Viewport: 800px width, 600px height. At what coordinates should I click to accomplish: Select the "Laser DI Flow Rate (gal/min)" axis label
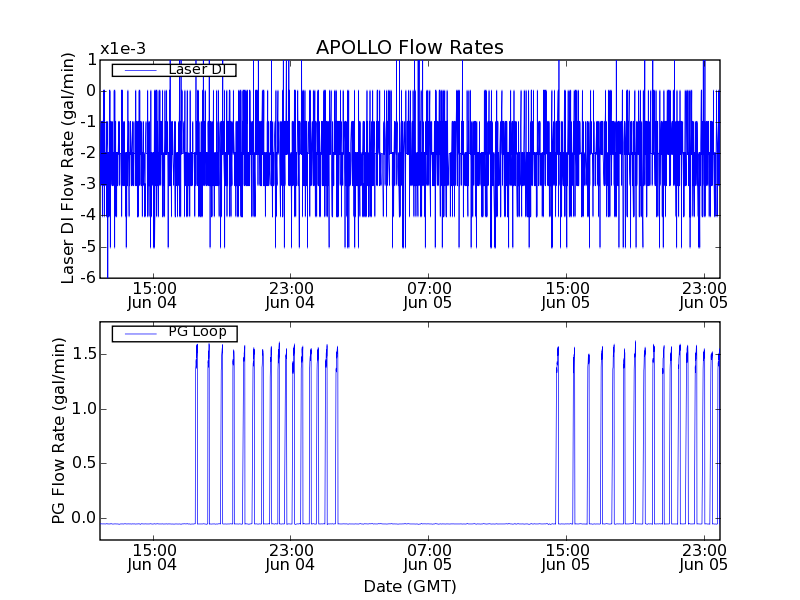[x=67, y=168]
